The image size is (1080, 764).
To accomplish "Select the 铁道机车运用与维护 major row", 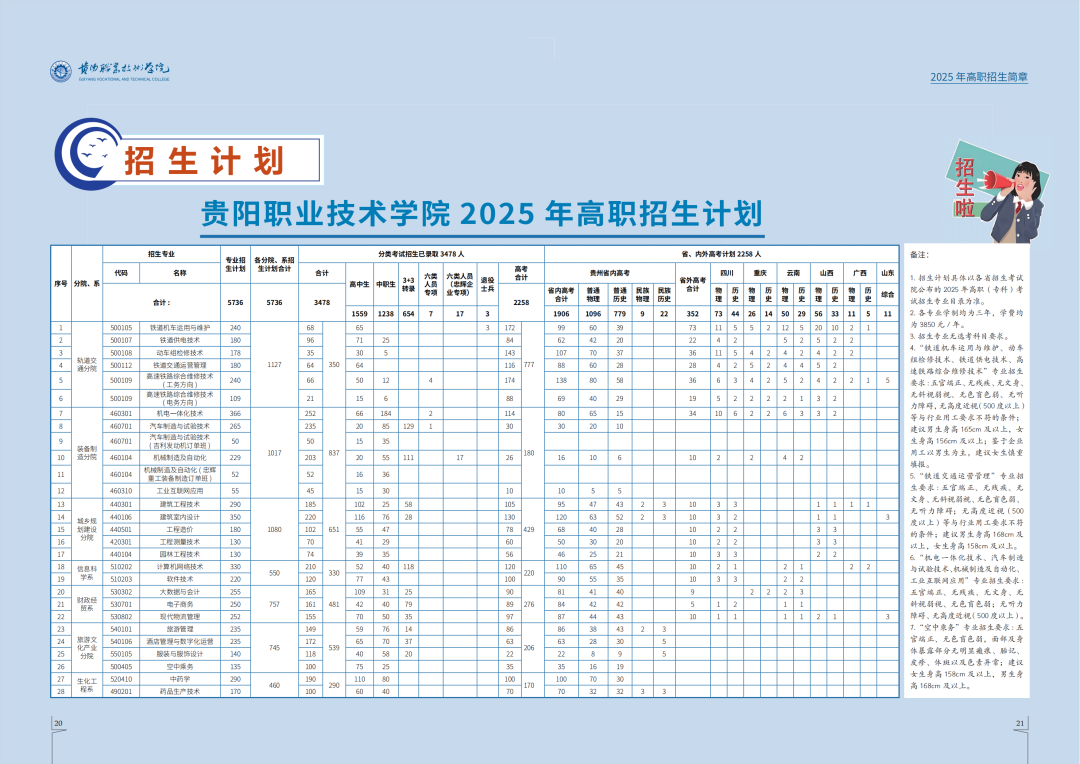I will point(180,327).
